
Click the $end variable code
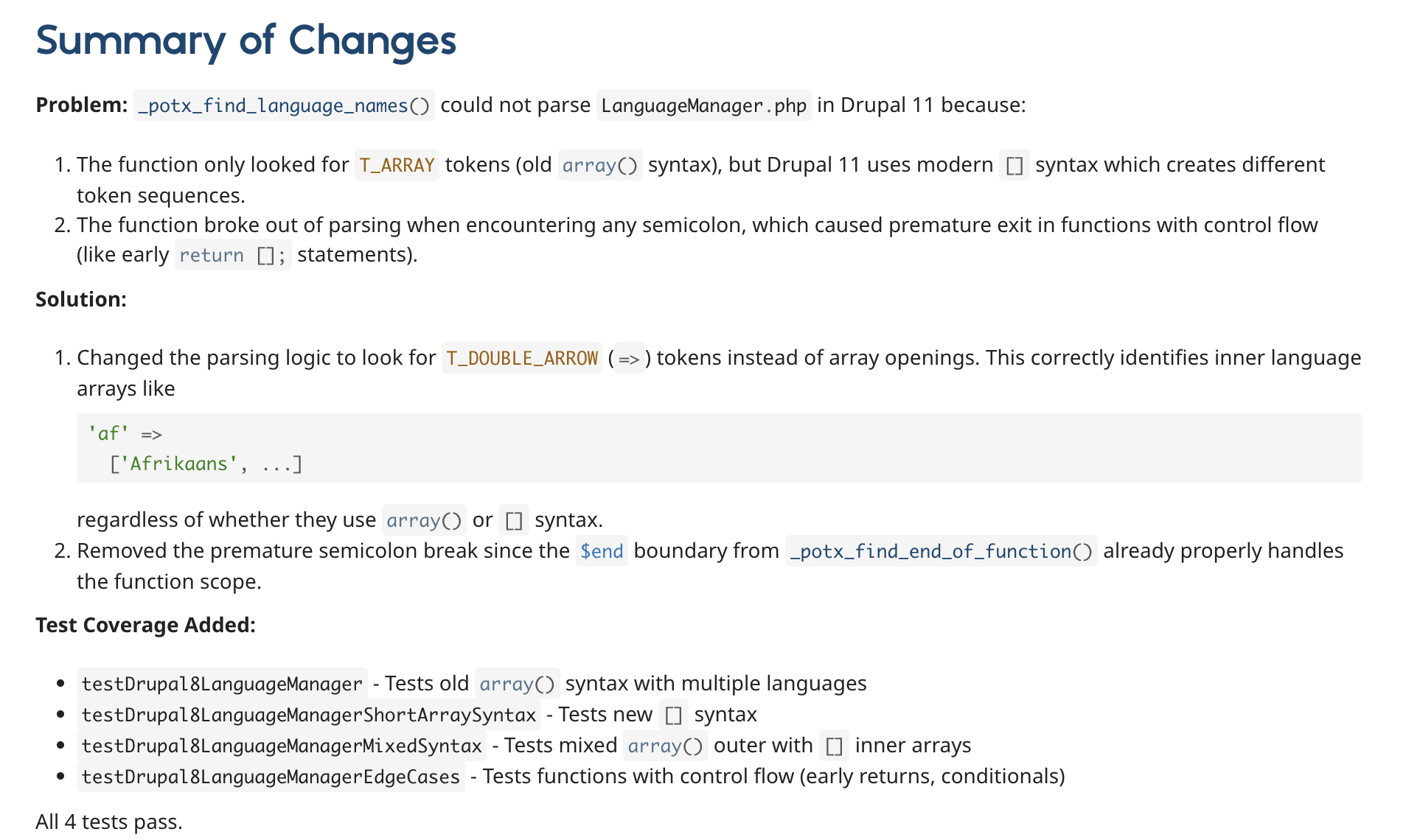click(602, 552)
